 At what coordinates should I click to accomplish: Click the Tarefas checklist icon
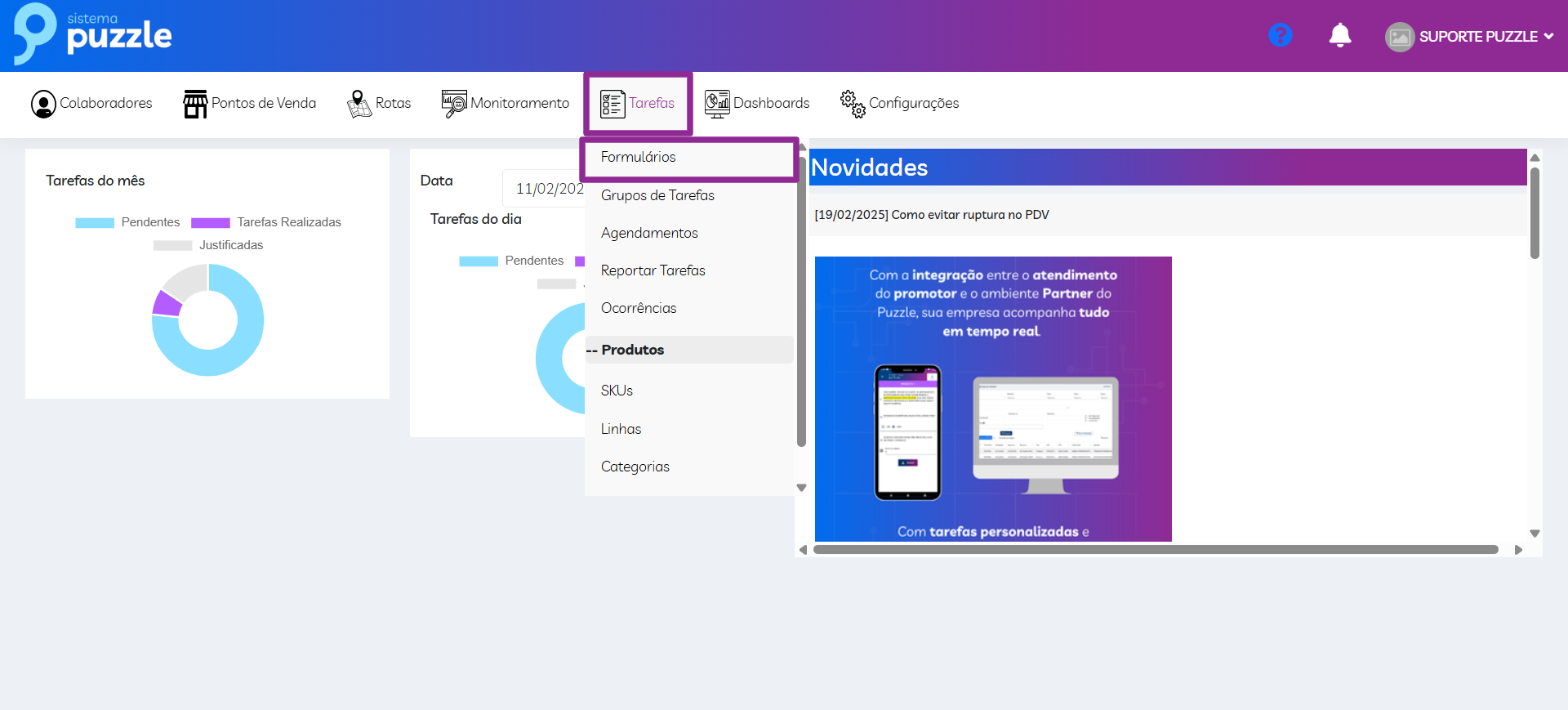(612, 104)
